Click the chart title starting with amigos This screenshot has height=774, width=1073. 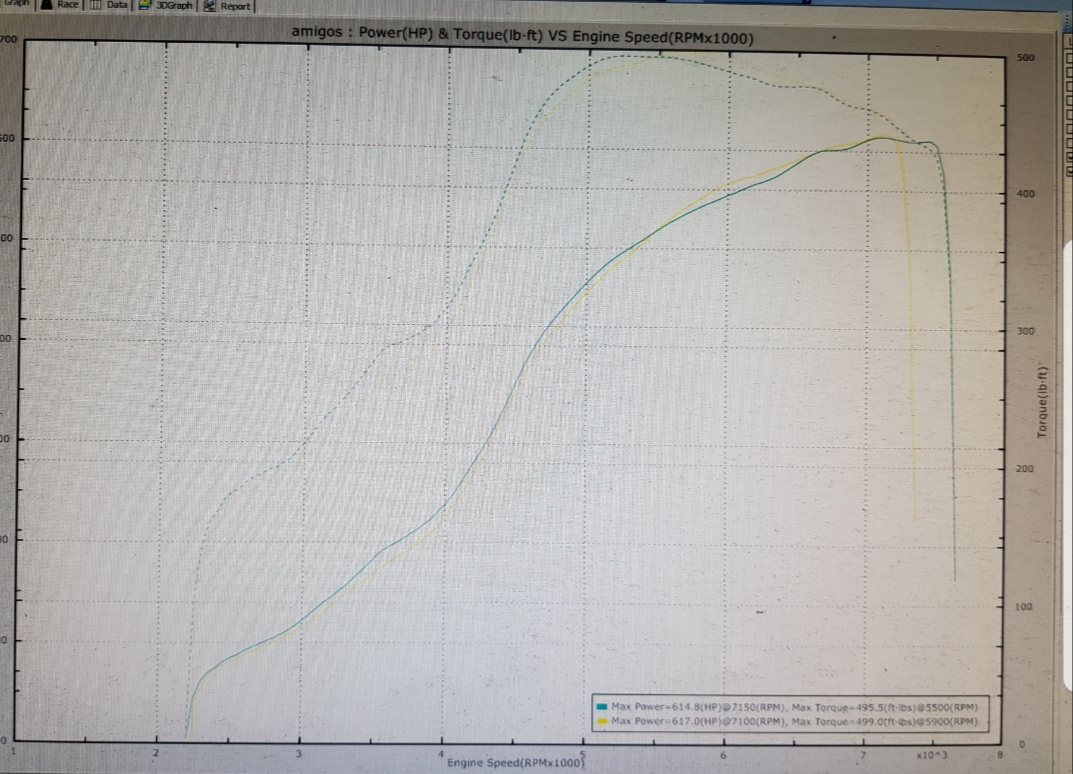pyautogui.click(x=522, y=34)
